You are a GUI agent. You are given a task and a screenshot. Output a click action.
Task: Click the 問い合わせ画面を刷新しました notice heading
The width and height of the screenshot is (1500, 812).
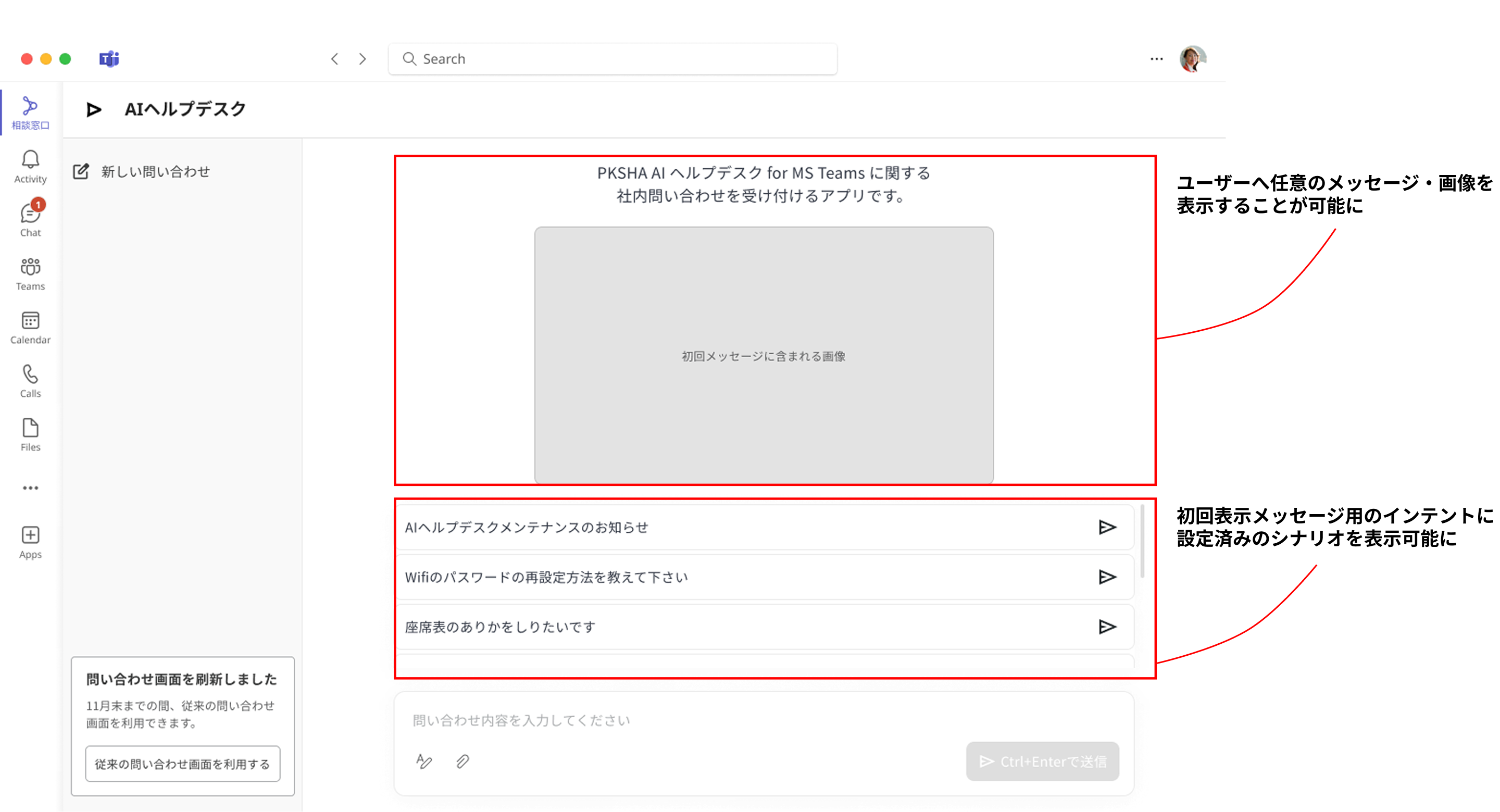[182, 679]
